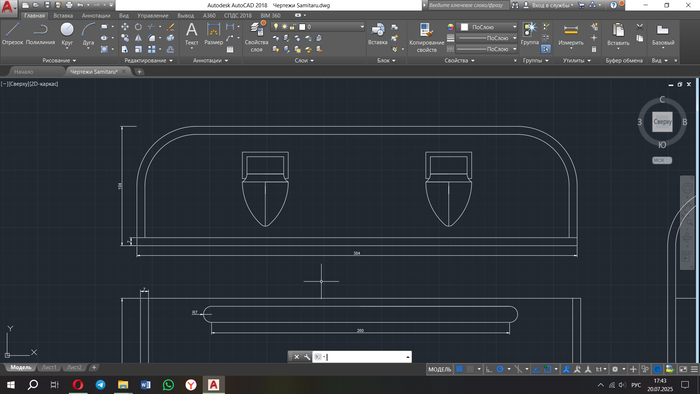Click Копирование свойств match properties
This screenshot has height=394, width=700.
[x=426, y=37]
